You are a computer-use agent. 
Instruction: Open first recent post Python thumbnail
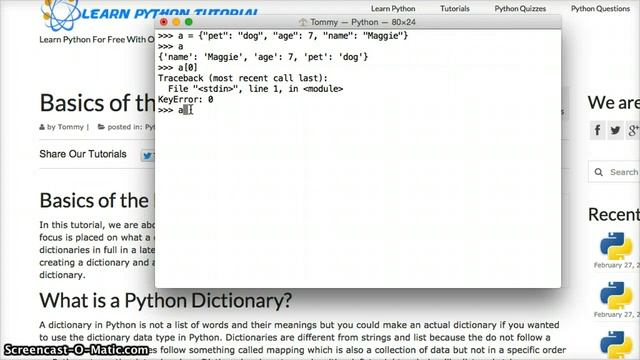tap(616, 246)
